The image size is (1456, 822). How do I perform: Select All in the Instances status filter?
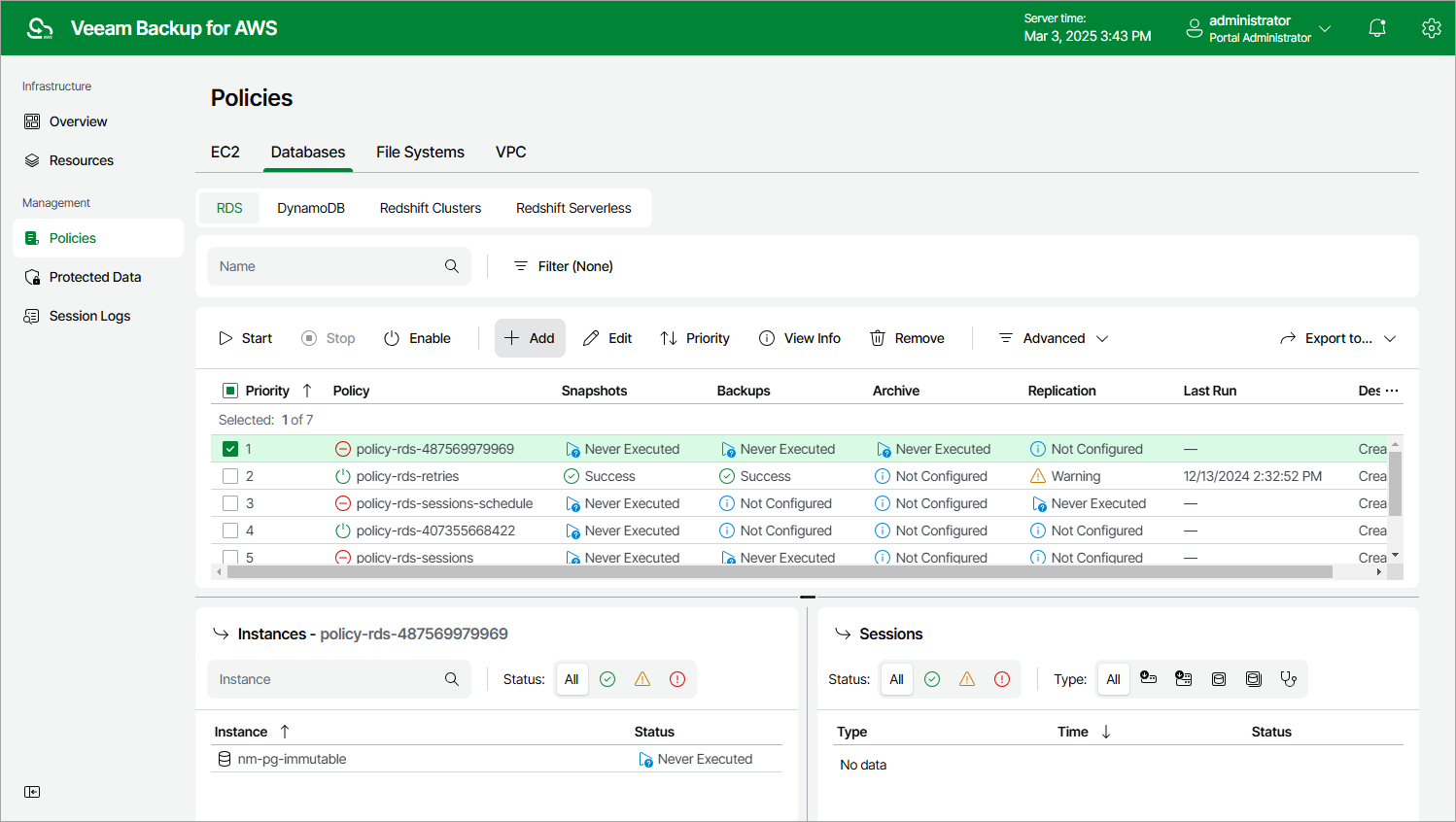(x=572, y=679)
